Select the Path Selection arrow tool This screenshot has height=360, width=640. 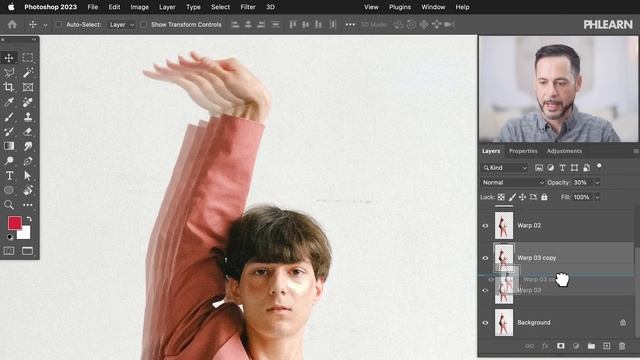[28, 176]
